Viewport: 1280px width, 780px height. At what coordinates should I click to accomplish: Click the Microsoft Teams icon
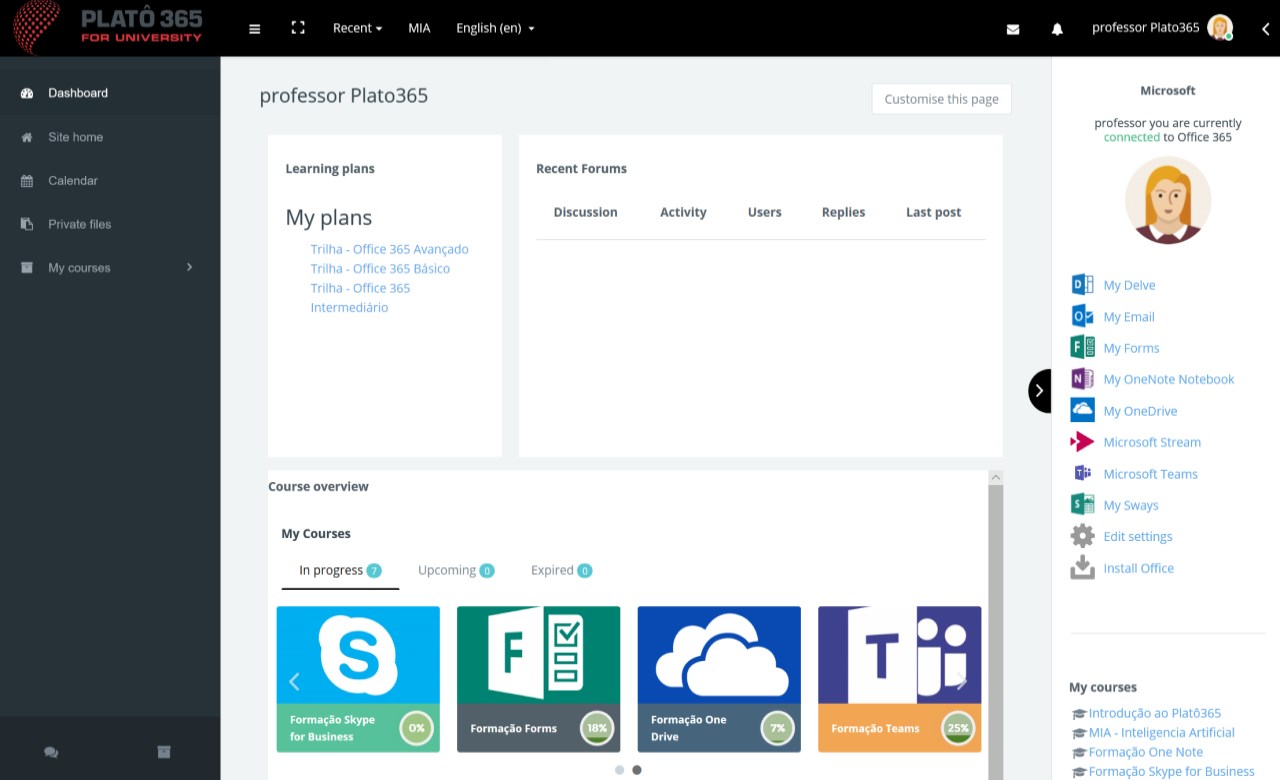tap(1082, 473)
